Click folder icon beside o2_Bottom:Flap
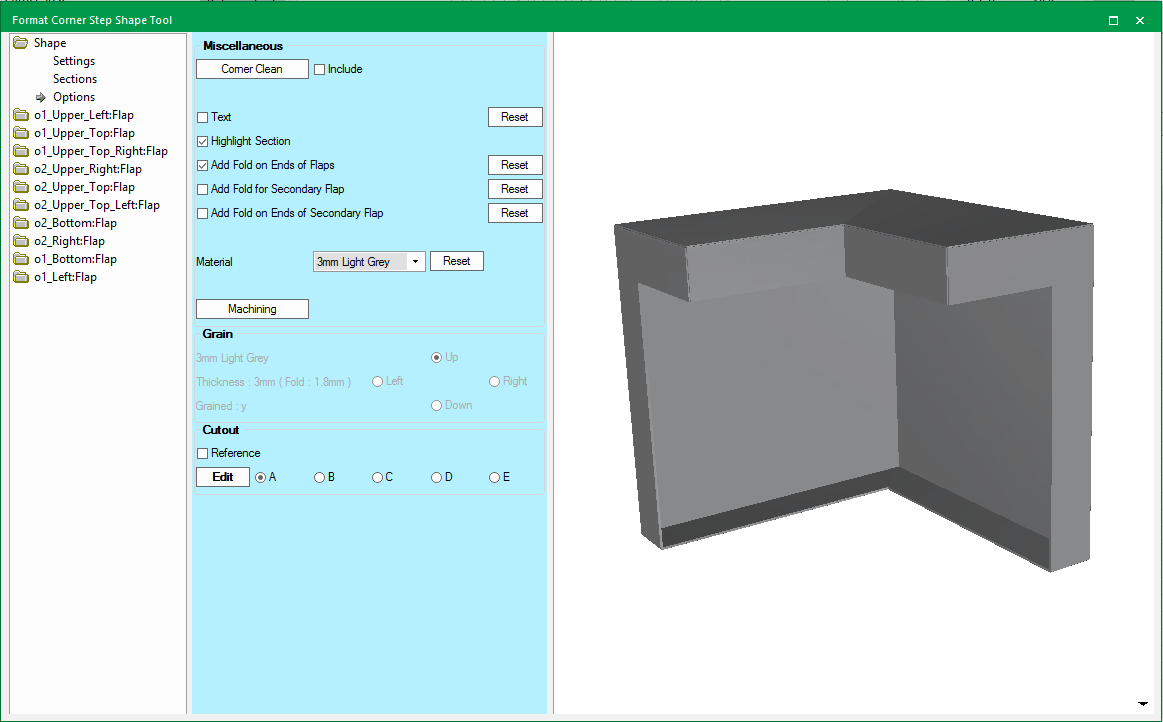 [x=20, y=223]
